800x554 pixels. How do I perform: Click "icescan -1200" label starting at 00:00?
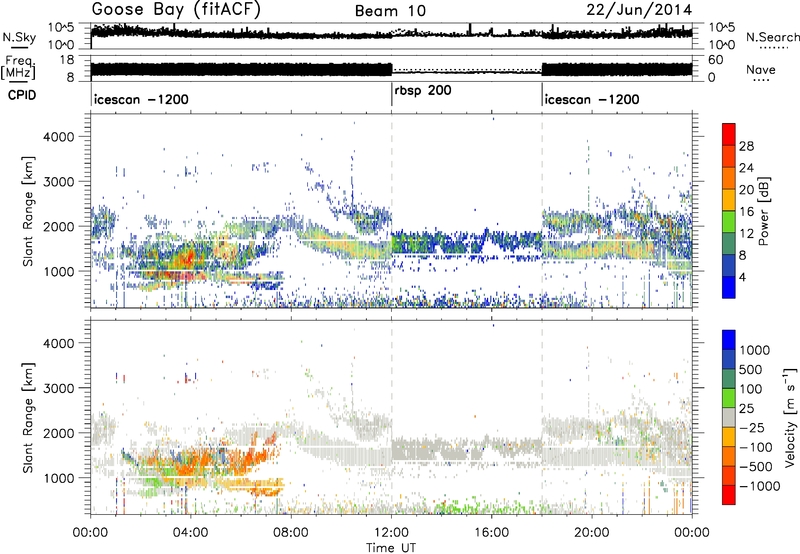pos(141,99)
